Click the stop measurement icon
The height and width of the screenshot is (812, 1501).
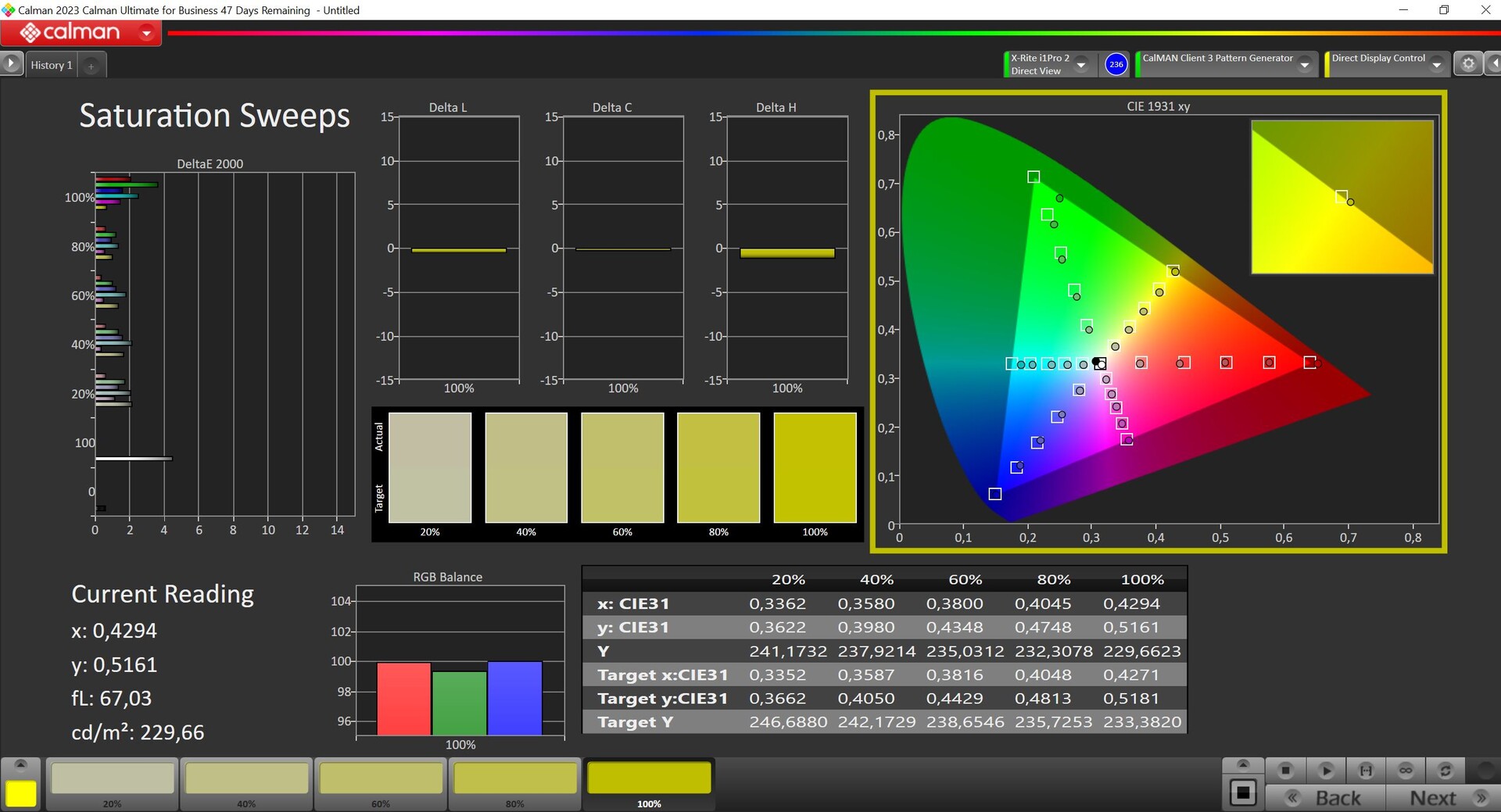(x=1285, y=771)
